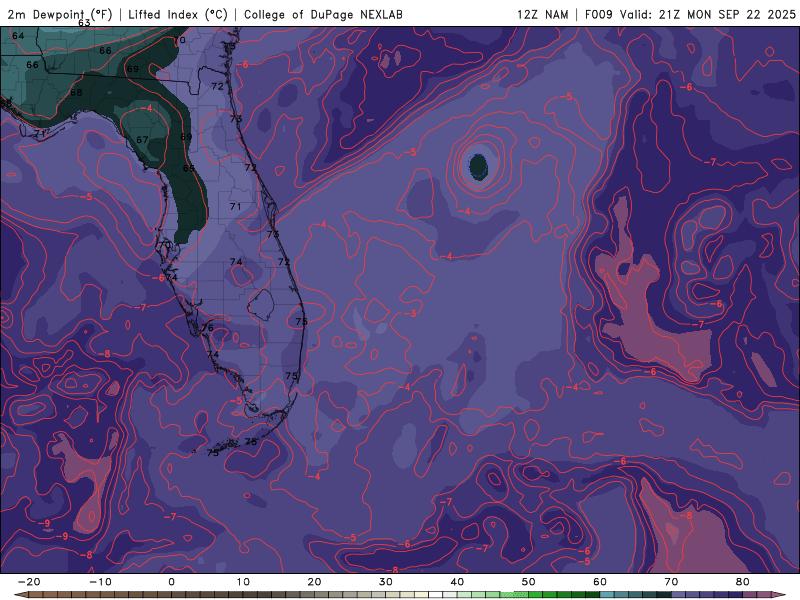Viewport: 800px width, 600px height.
Task: Click the "64" dewpoint value at the map's top-left
Action: 18,36
